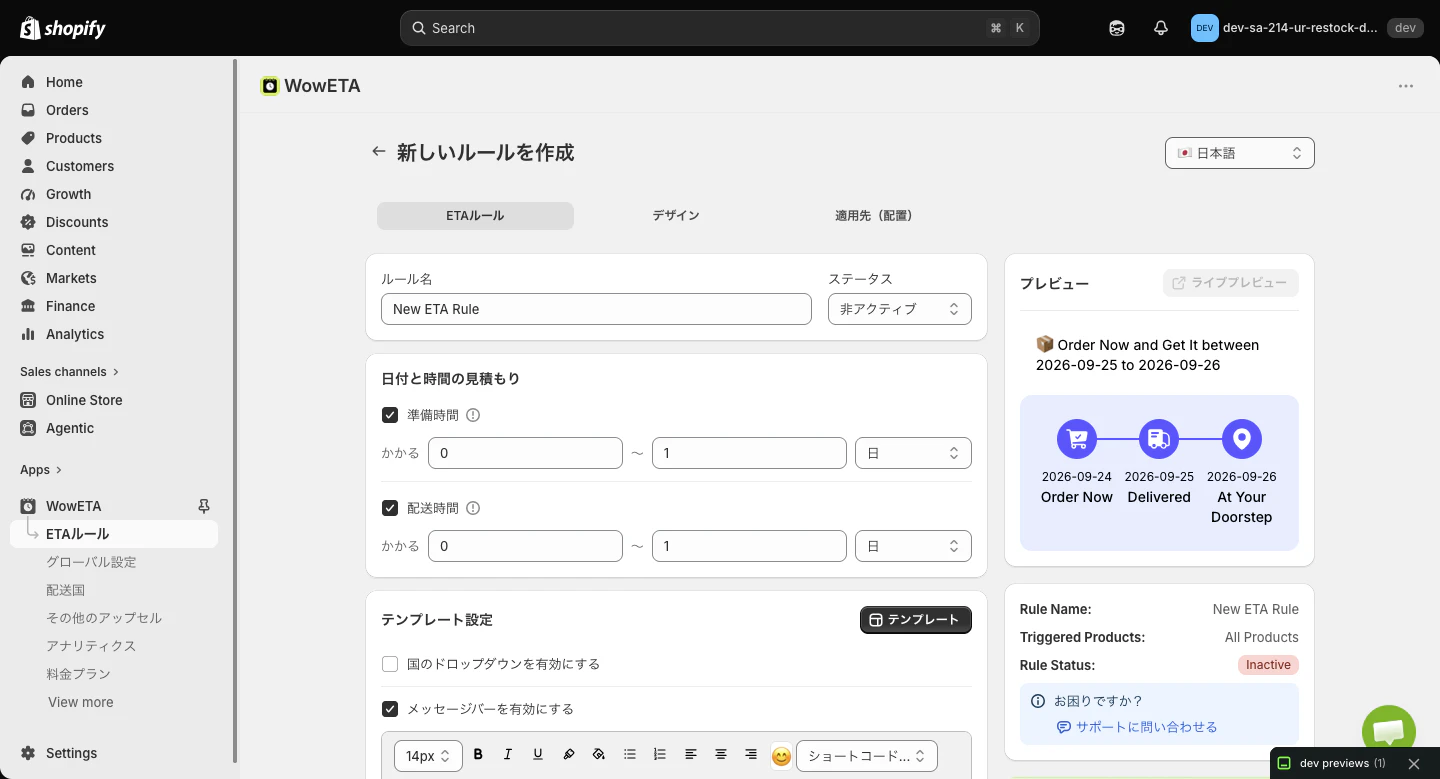Toggle italic formatting in editor

click(508, 755)
